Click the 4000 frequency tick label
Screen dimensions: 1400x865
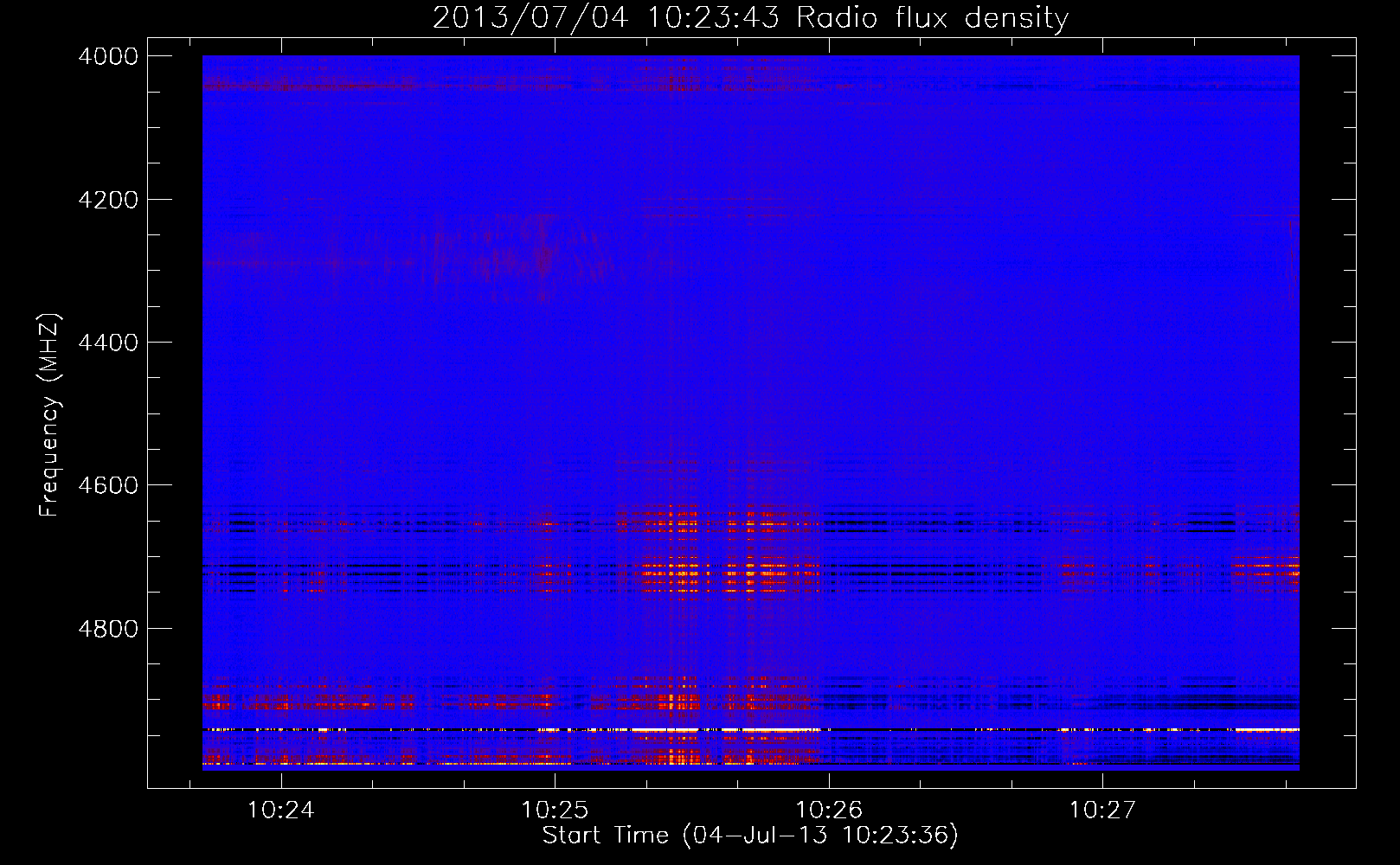tap(108, 56)
